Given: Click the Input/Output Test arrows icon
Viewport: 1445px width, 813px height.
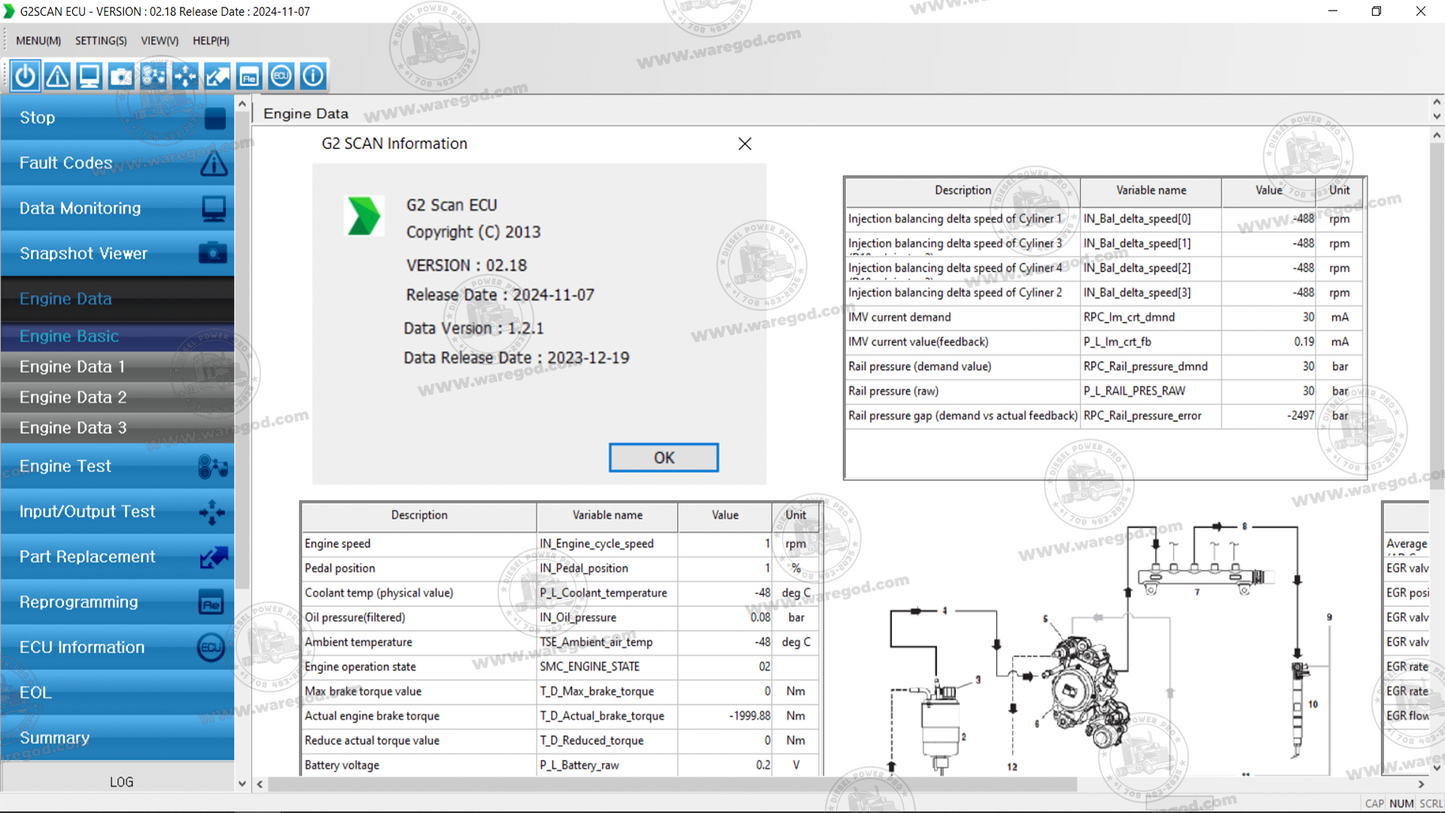Looking at the screenshot, I should pos(185,75).
